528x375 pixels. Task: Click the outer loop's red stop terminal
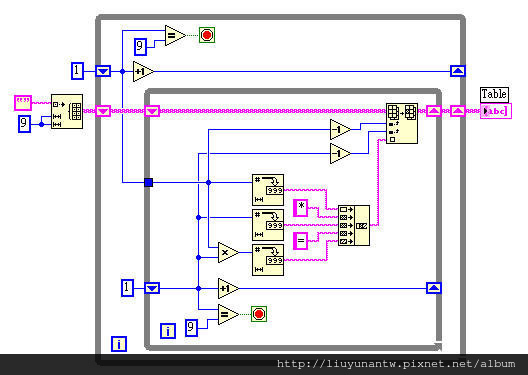(207, 35)
